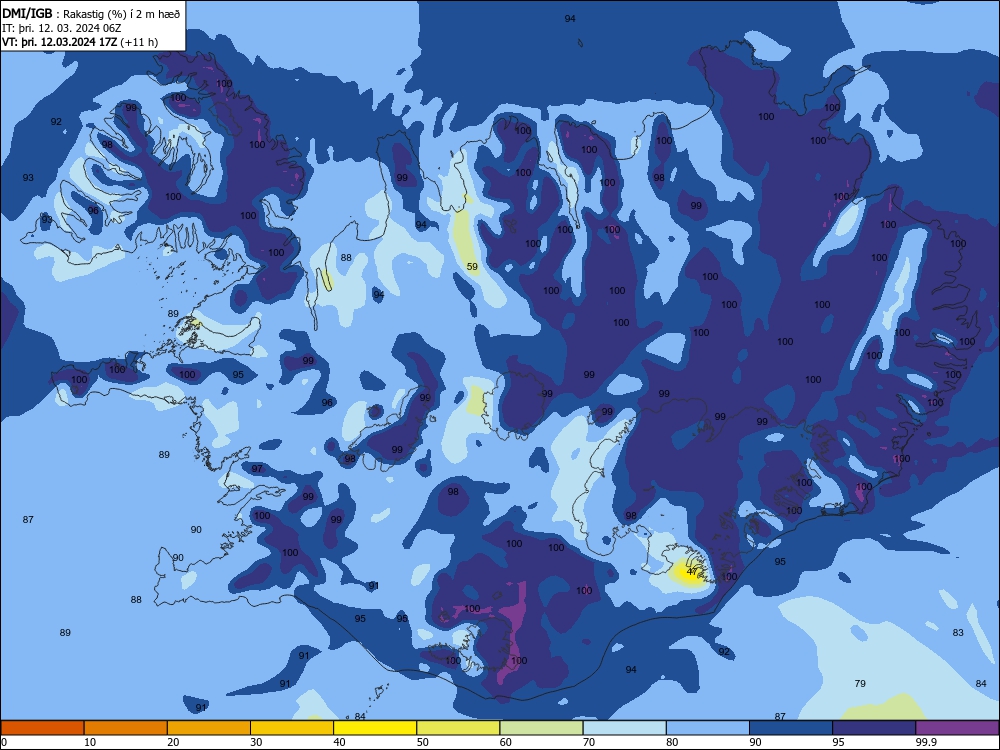Image resolution: width=1000 pixels, height=750 pixels.
Task: Click the legend tick label '60'
Action: click(x=506, y=742)
